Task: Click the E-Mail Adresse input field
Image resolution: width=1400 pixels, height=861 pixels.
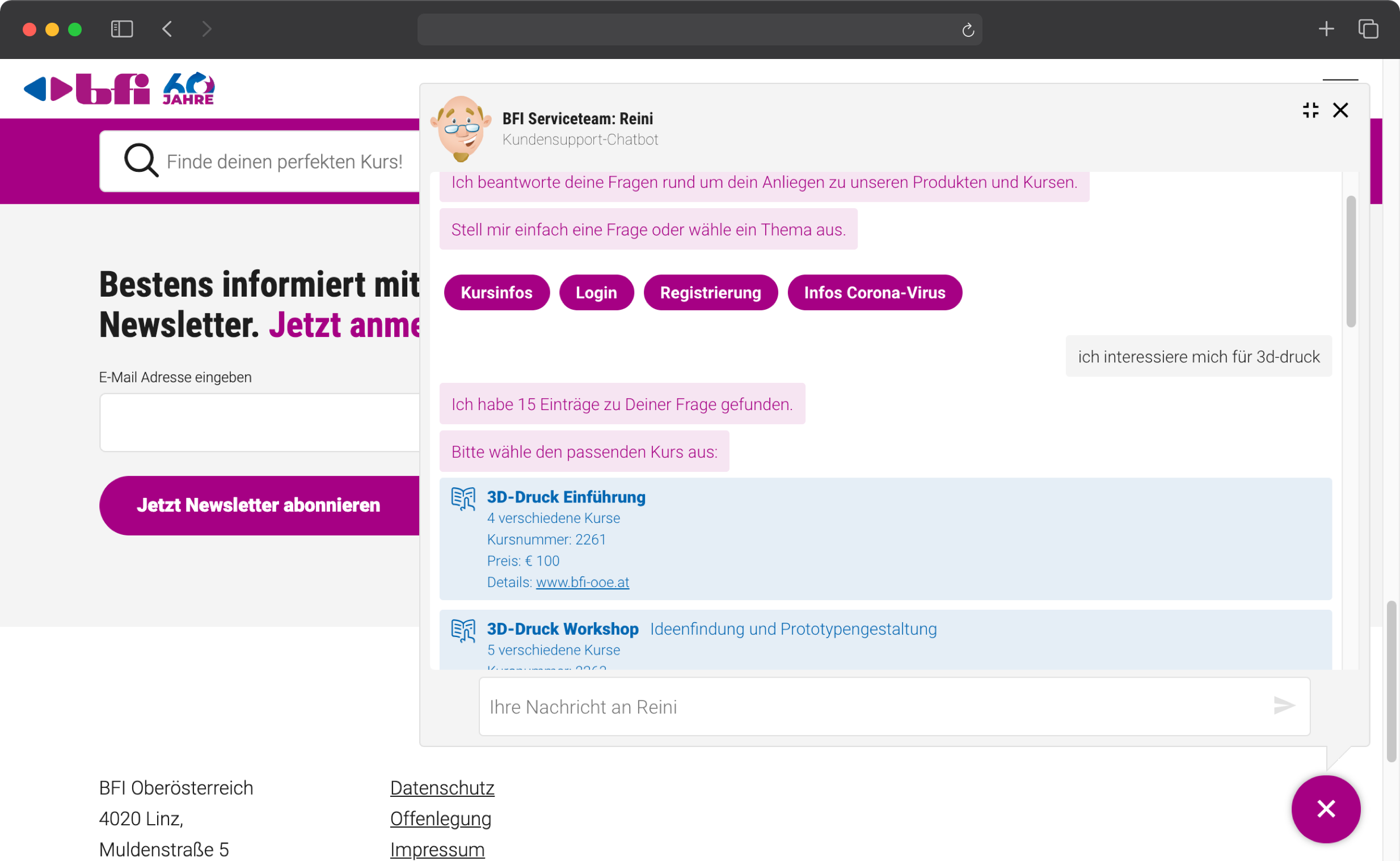Action: coord(260,423)
